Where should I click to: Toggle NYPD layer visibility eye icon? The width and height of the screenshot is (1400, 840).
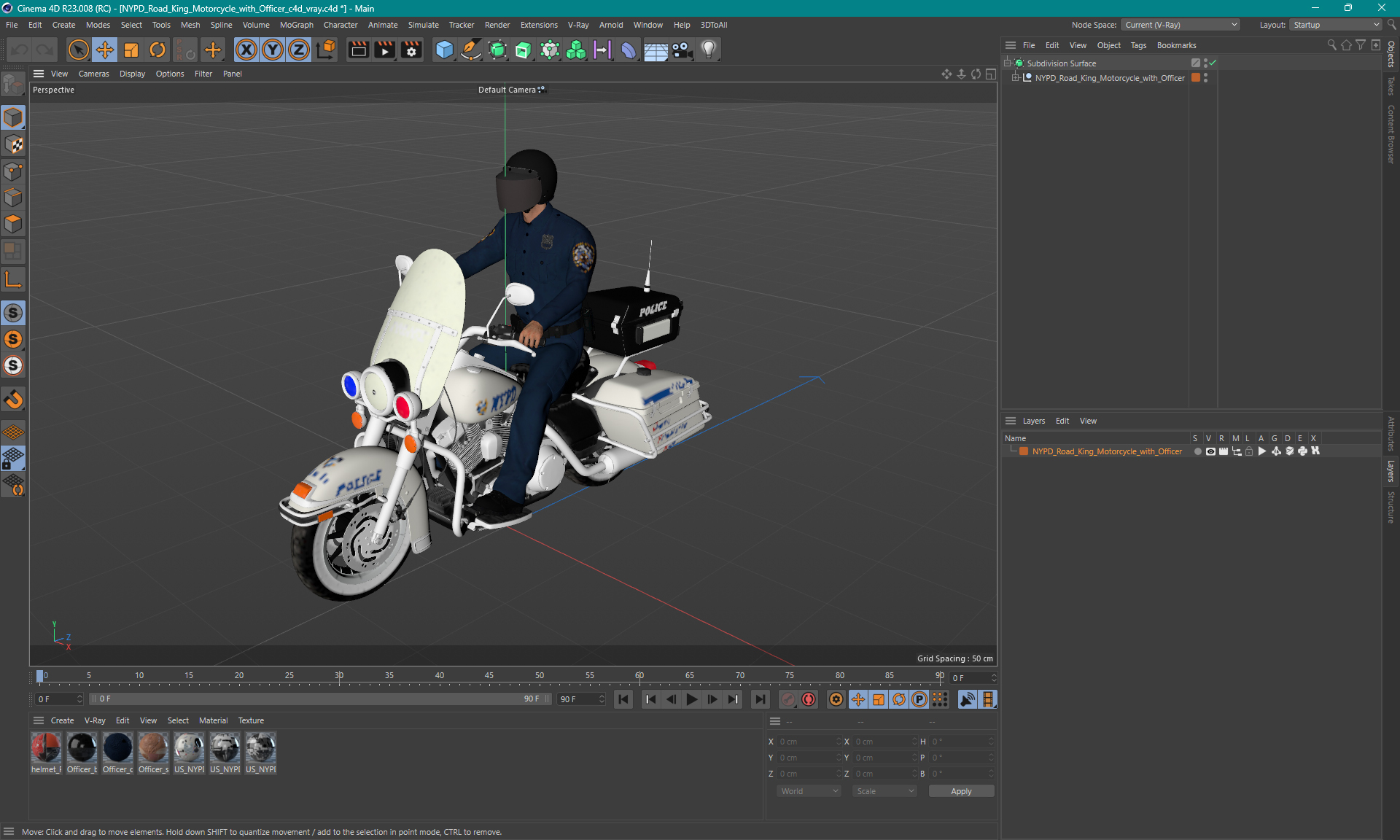[x=1210, y=451]
